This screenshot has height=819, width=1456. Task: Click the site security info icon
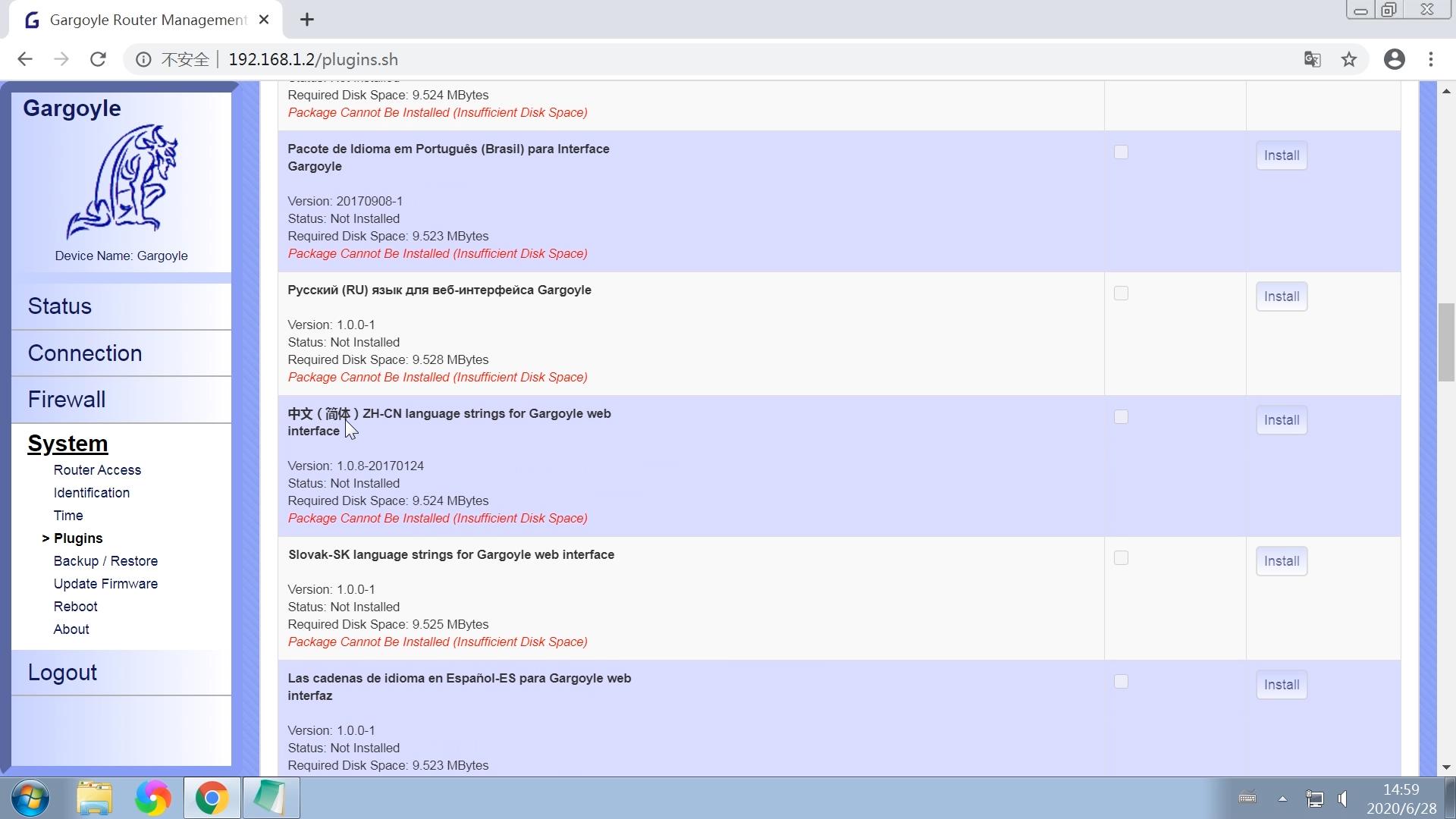click(143, 59)
